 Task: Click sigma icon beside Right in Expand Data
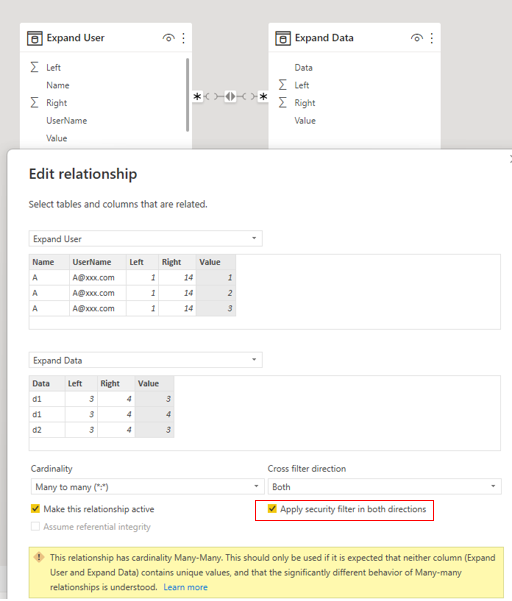[x=283, y=103]
